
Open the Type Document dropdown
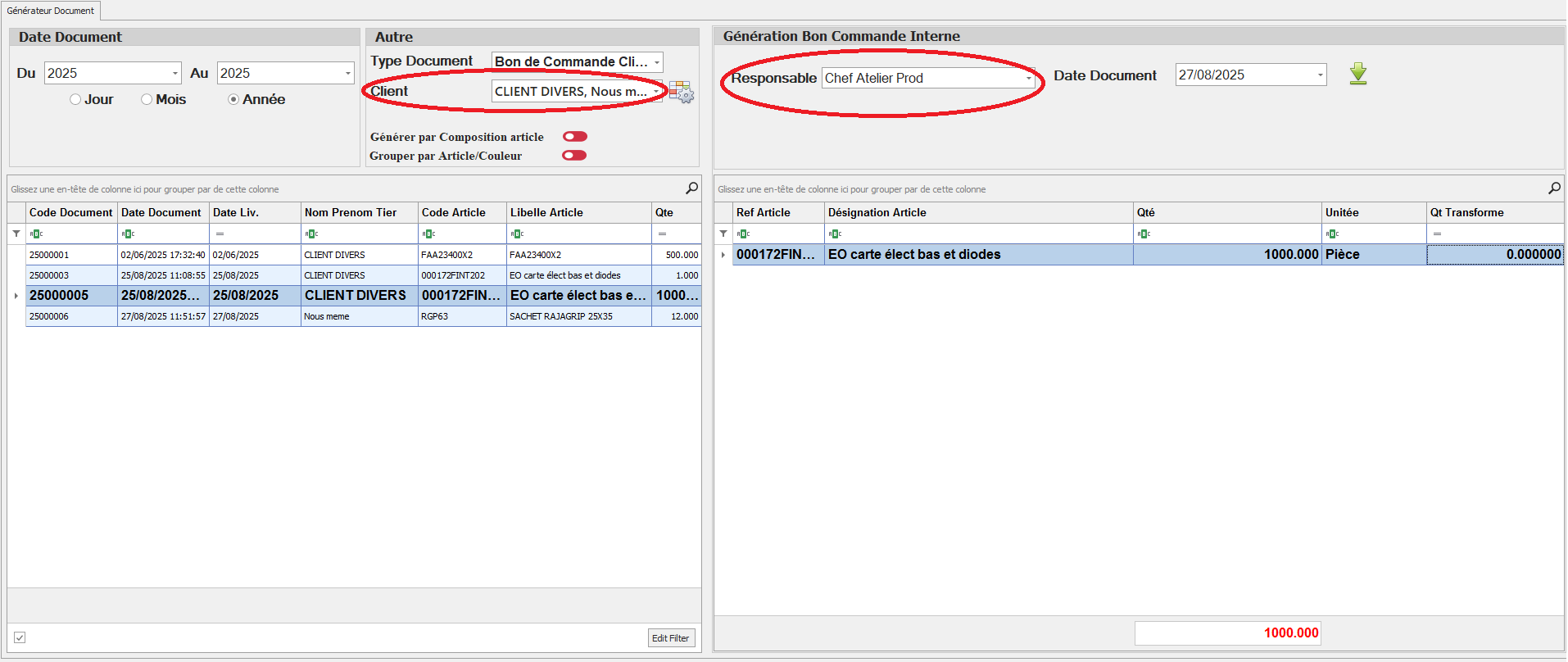point(656,62)
